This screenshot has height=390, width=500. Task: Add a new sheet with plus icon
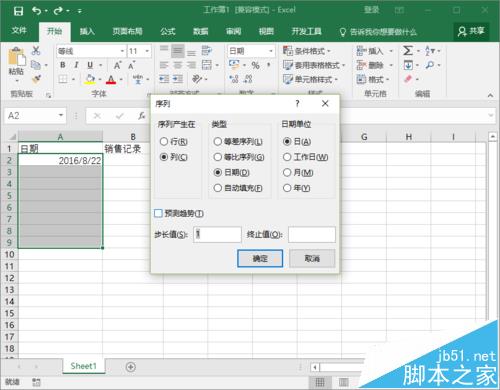[x=131, y=367]
